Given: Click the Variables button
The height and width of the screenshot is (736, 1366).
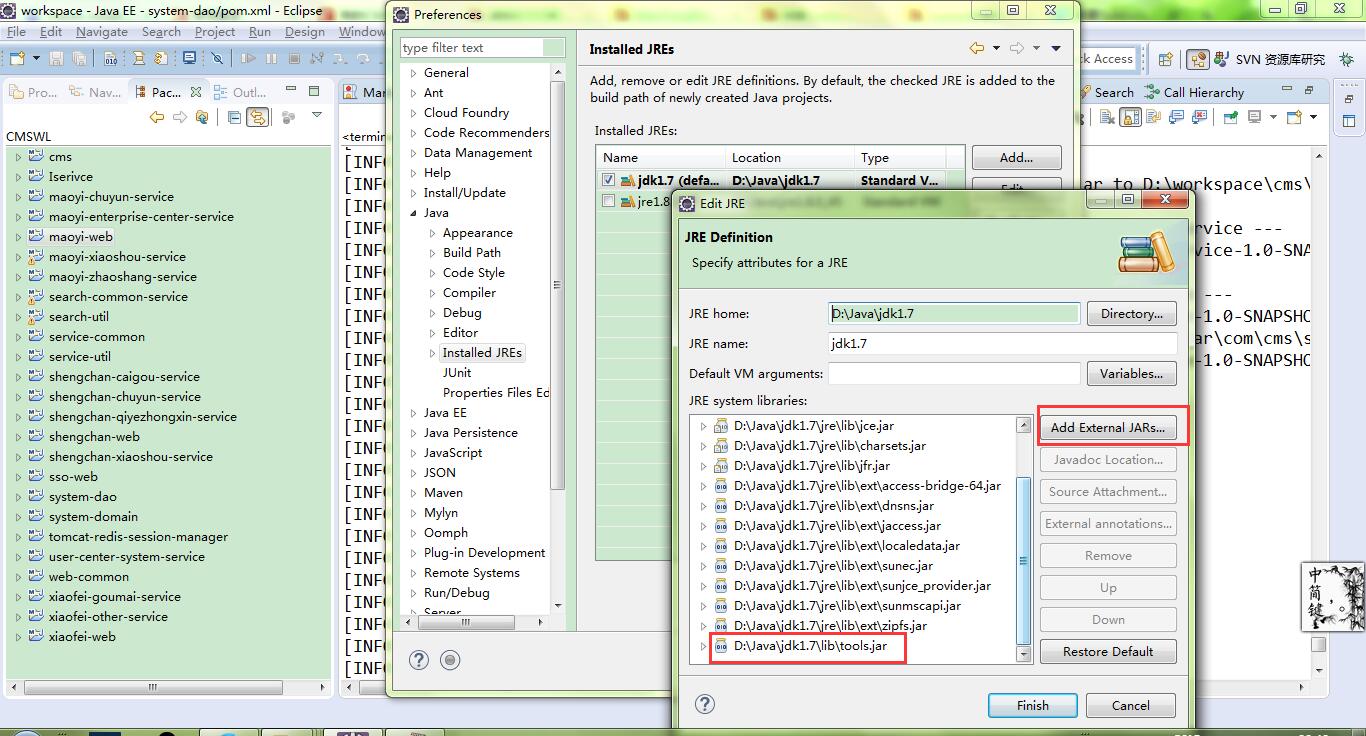Looking at the screenshot, I should coord(1131,373).
